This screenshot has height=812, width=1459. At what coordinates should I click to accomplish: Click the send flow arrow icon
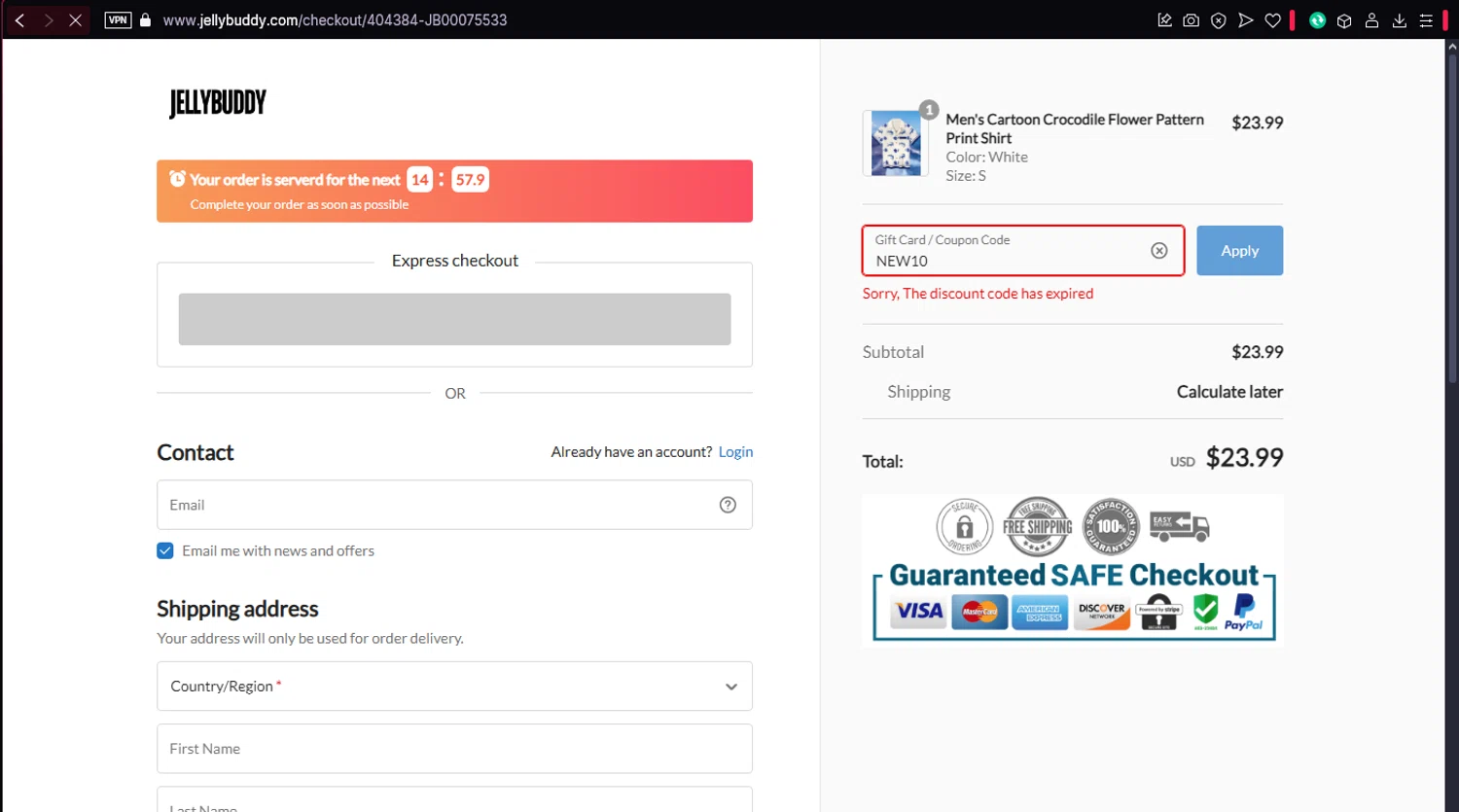pos(1246,20)
